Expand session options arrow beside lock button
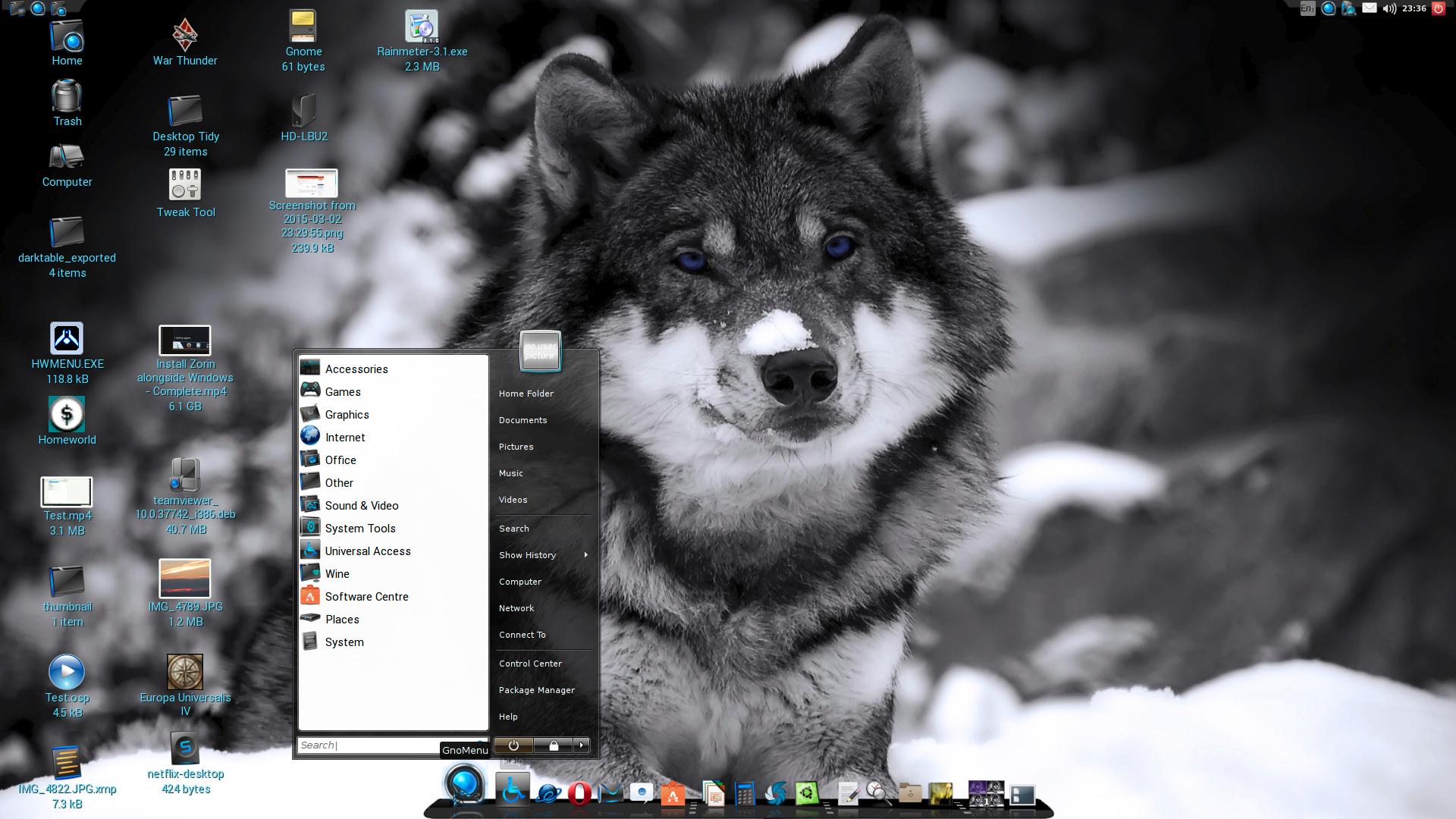This screenshot has height=819, width=1456. pos(582,745)
